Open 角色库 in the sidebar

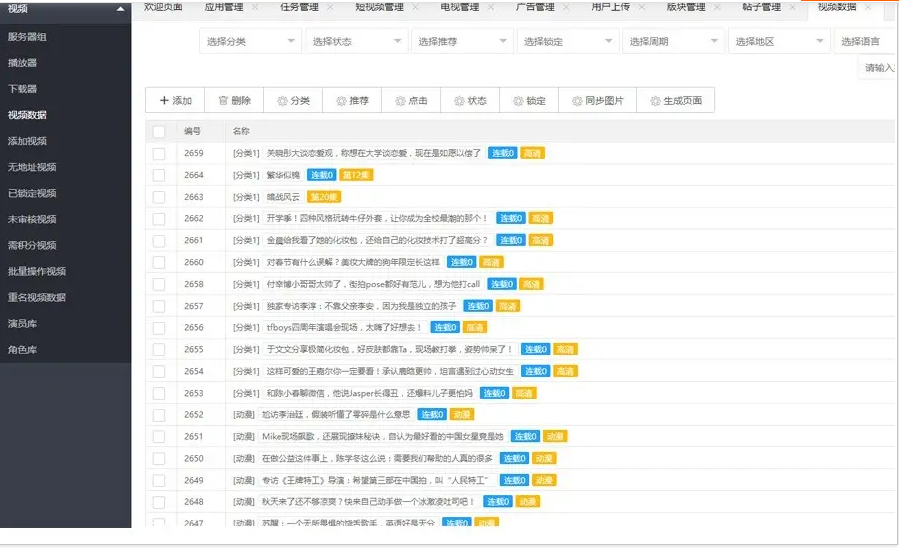pyautogui.click(x=22, y=350)
